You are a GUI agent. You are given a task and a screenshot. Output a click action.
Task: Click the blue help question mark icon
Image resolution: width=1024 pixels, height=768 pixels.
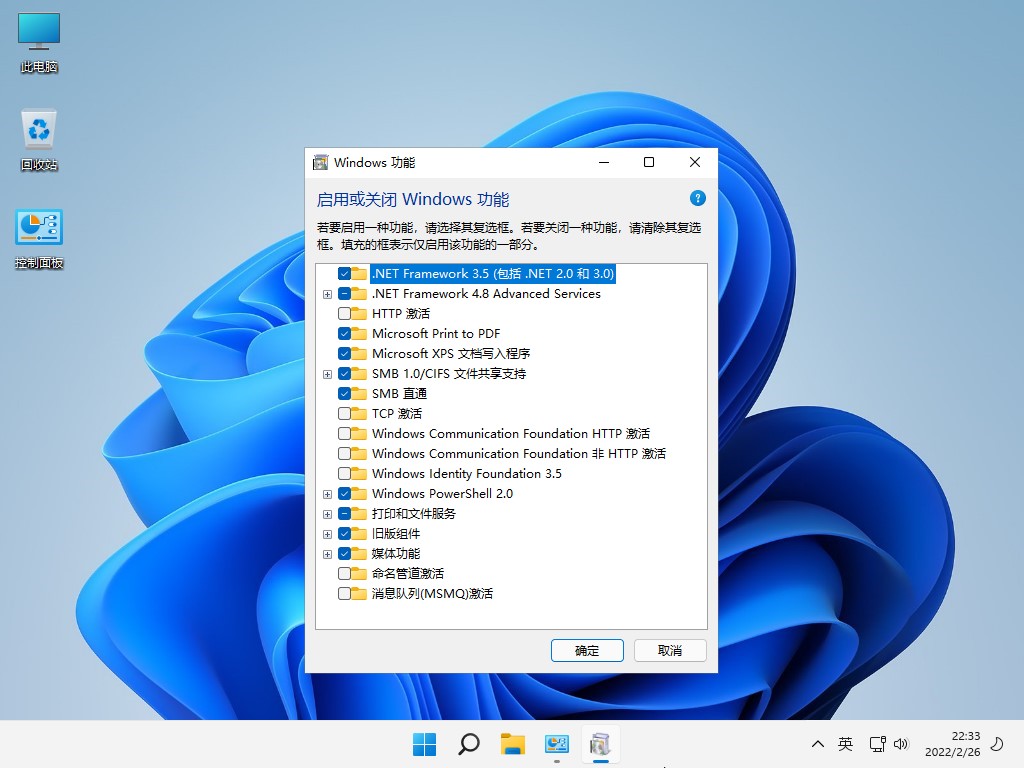pyautogui.click(x=698, y=198)
